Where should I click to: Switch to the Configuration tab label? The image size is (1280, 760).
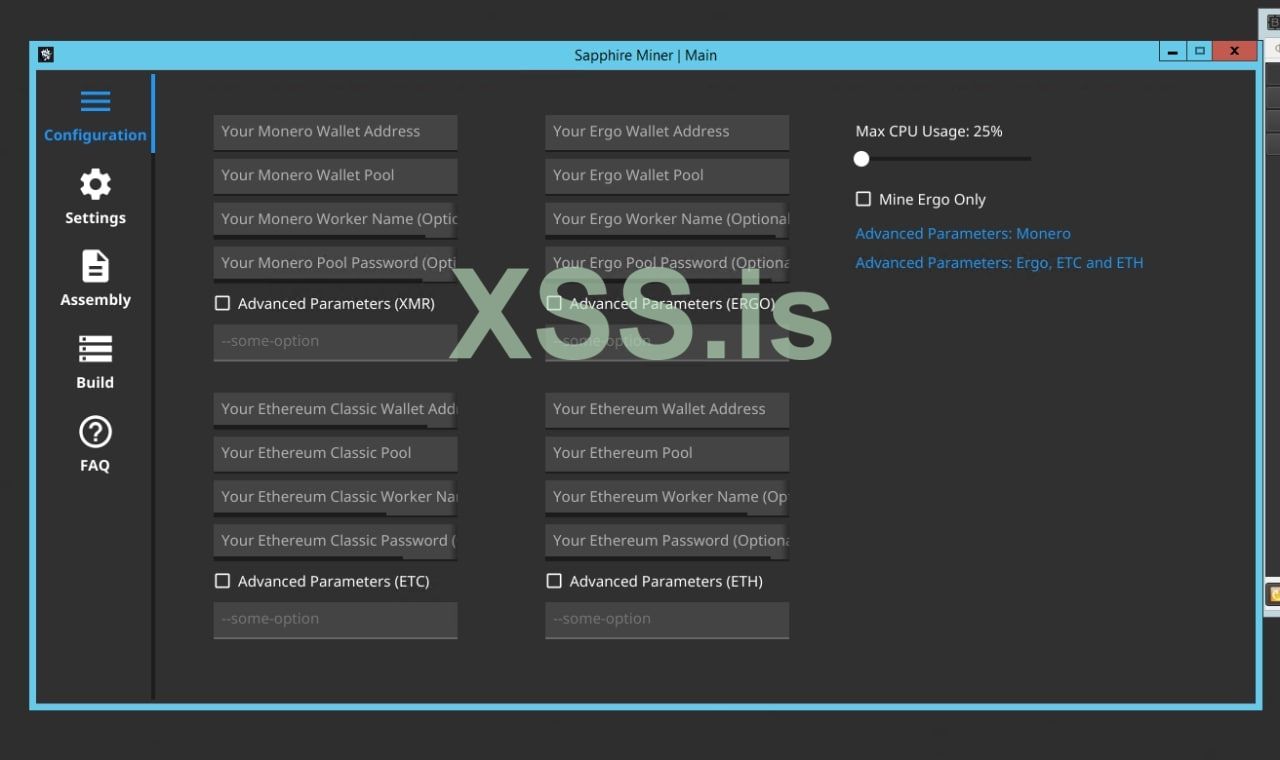click(x=95, y=135)
